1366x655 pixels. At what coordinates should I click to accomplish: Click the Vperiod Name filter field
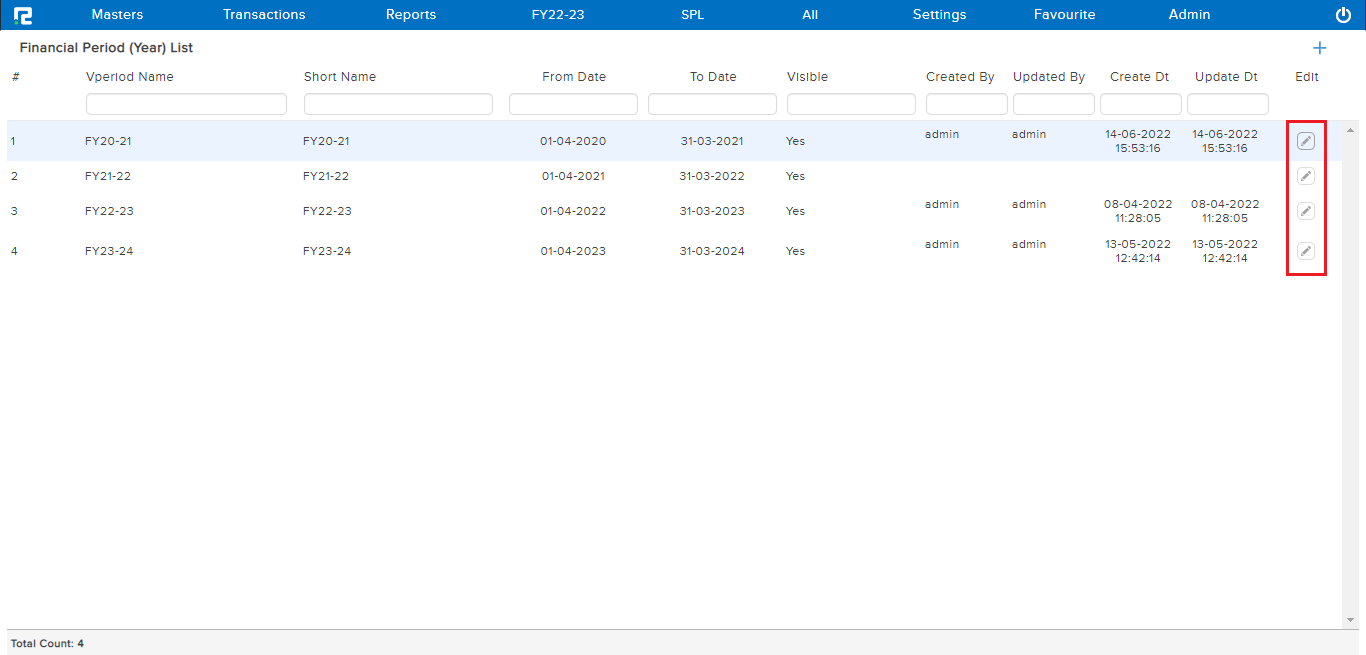[x=186, y=104]
